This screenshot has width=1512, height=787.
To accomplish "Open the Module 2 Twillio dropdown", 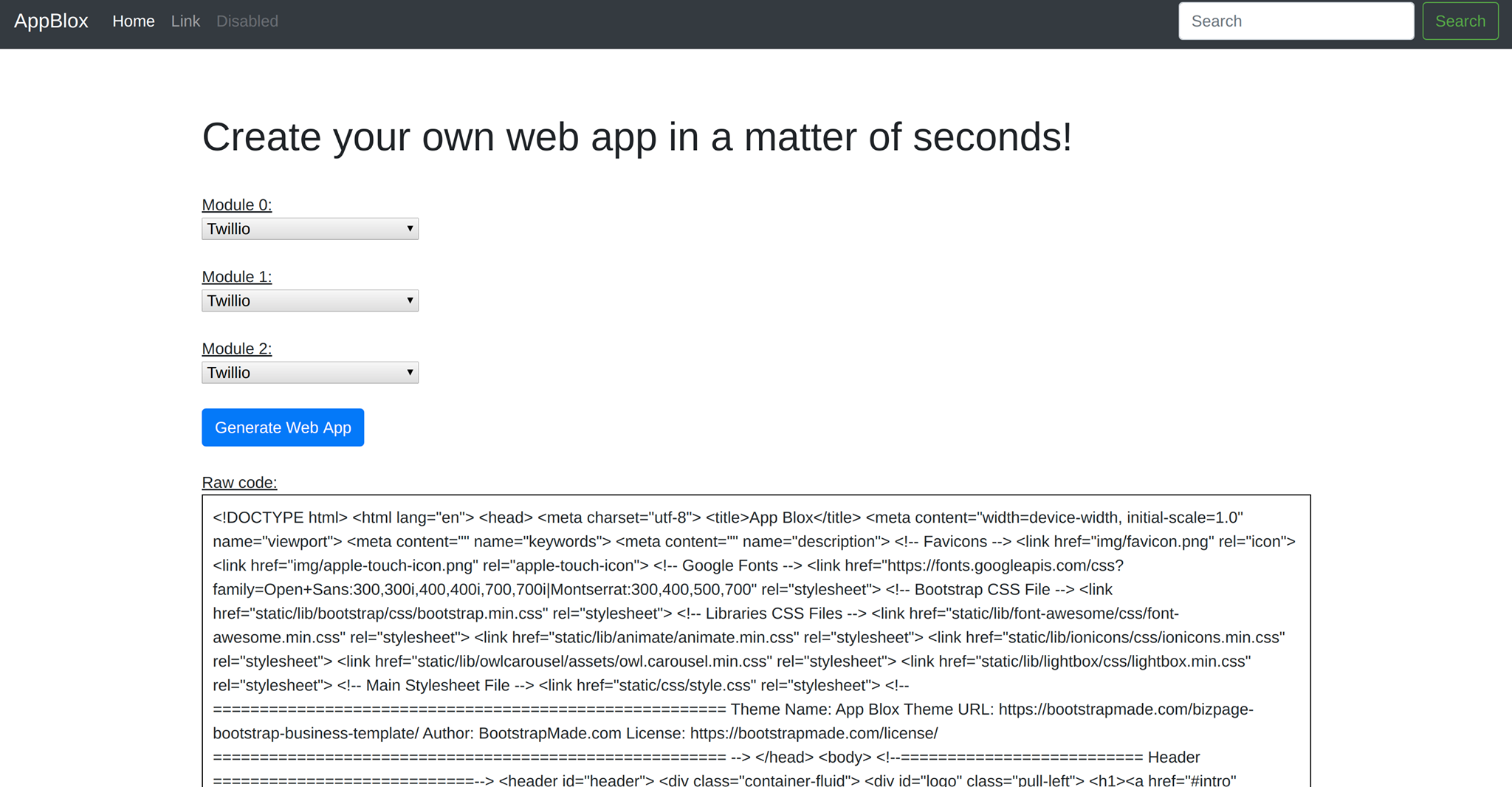I will coord(310,373).
